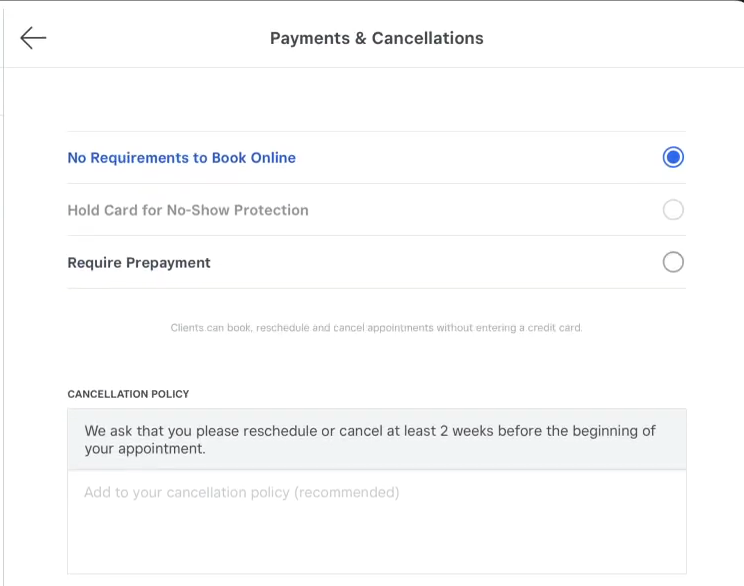Click the words credit card in helper text
Image resolution: width=744 pixels, height=586 pixels.
coord(554,328)
